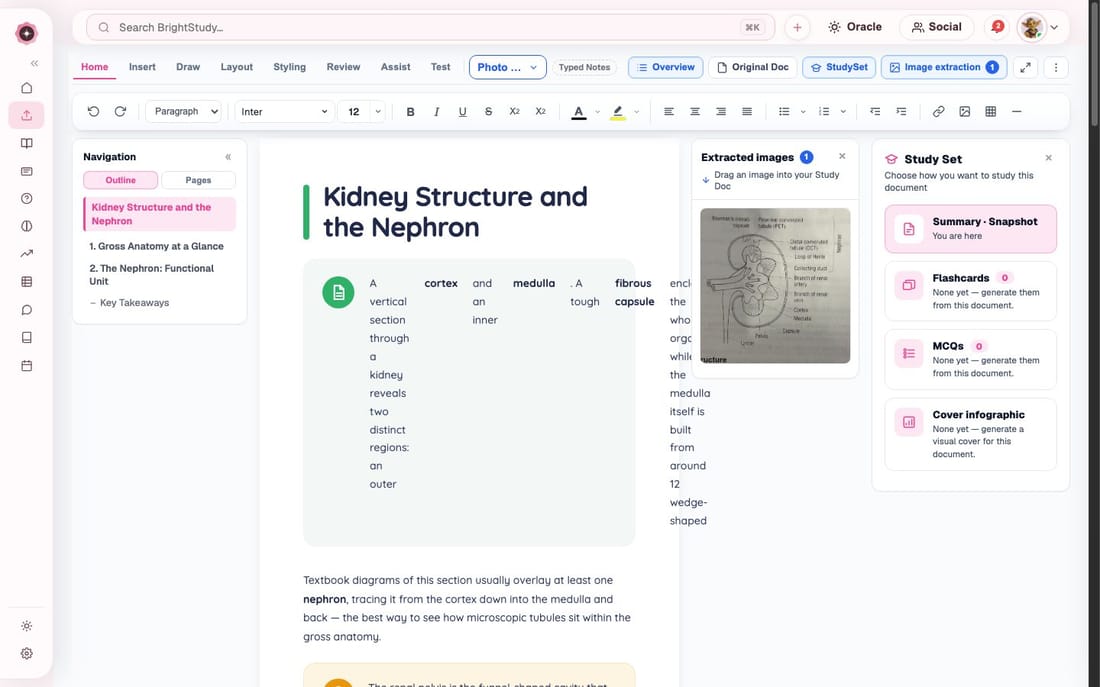Insert a numbered list
1100x687 pixels.
[824, 112]
